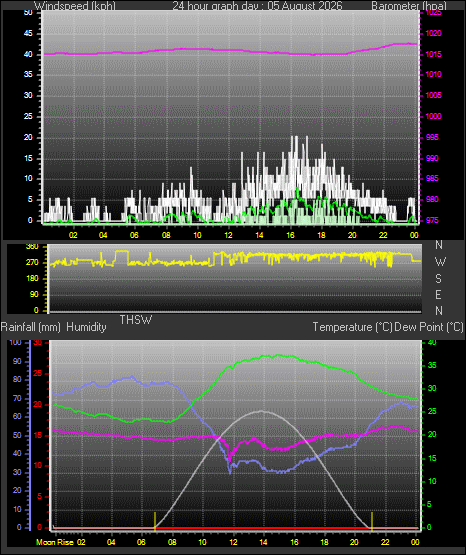Screen dimensions: 466x555
Task: Click the yellow sunset marker near 21
Action: (x=372, y=521)
